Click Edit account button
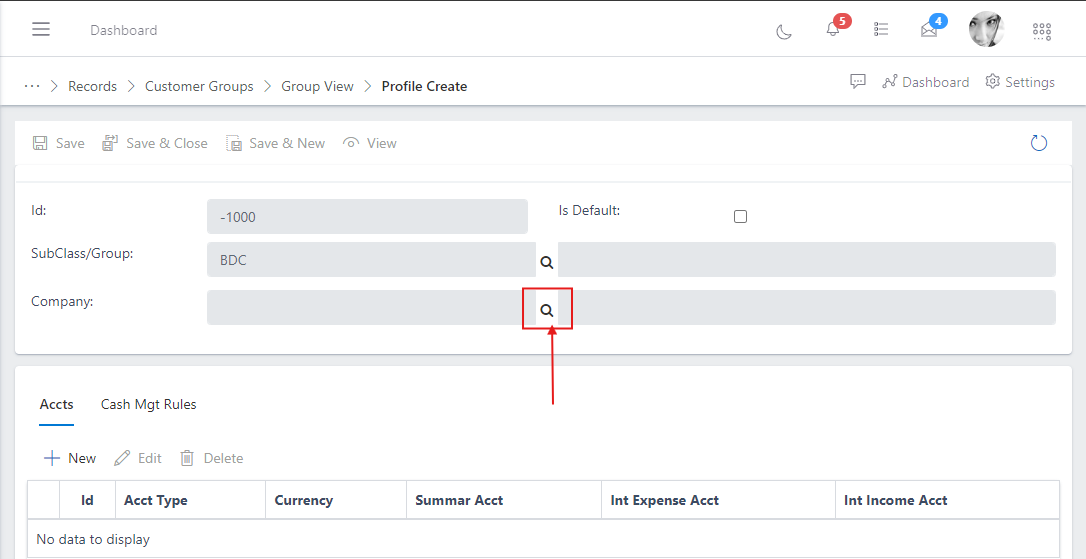Screen dimensions: 1086x559 138,458
